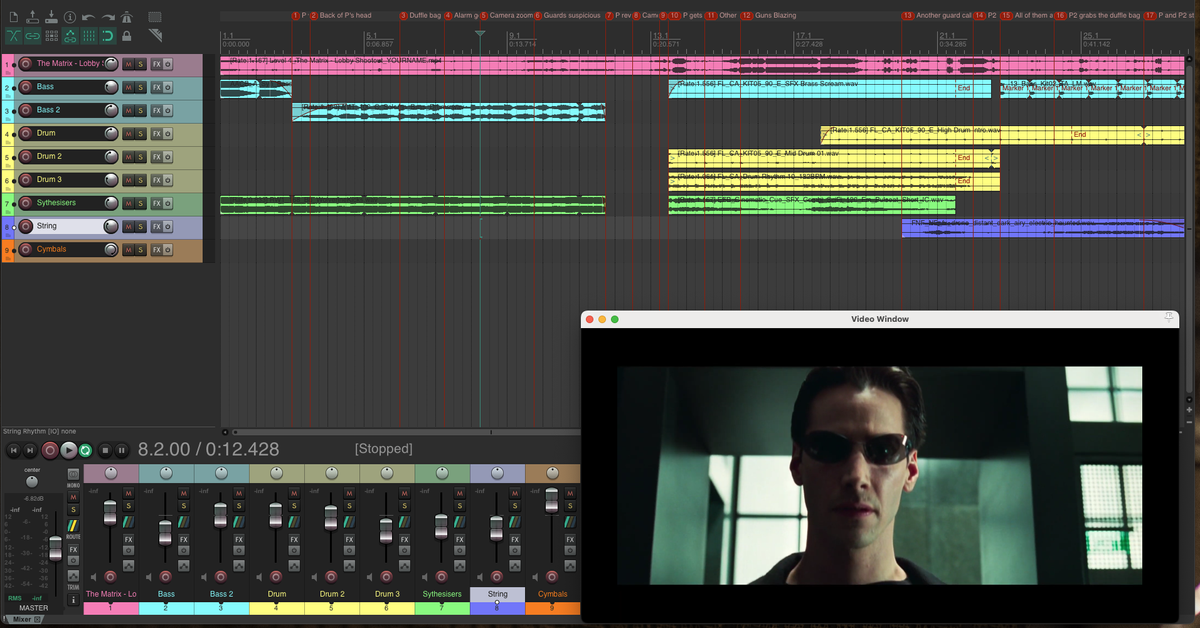Click the Open Project toolbar icon

tap(33, 17)
